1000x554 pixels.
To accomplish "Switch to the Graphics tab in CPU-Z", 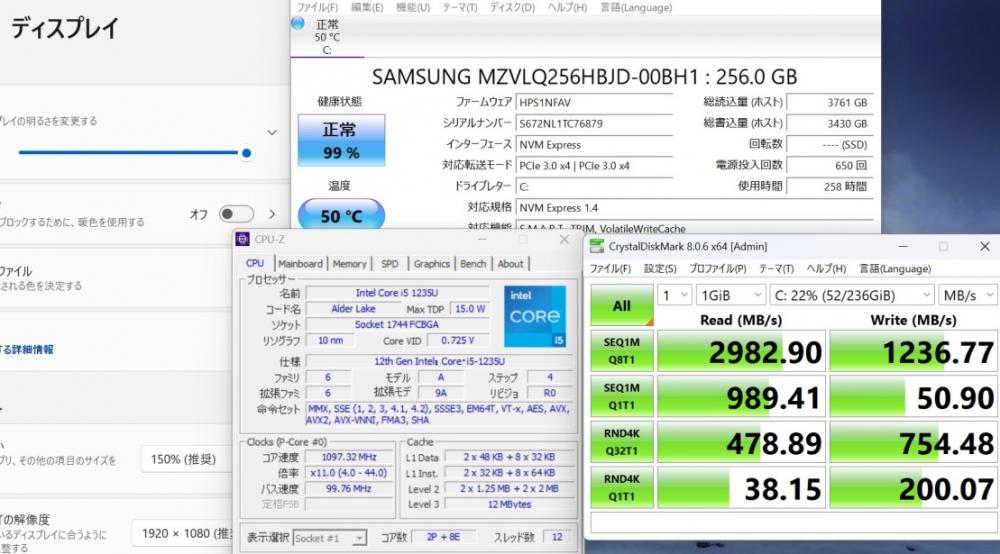I will (432, 263).
